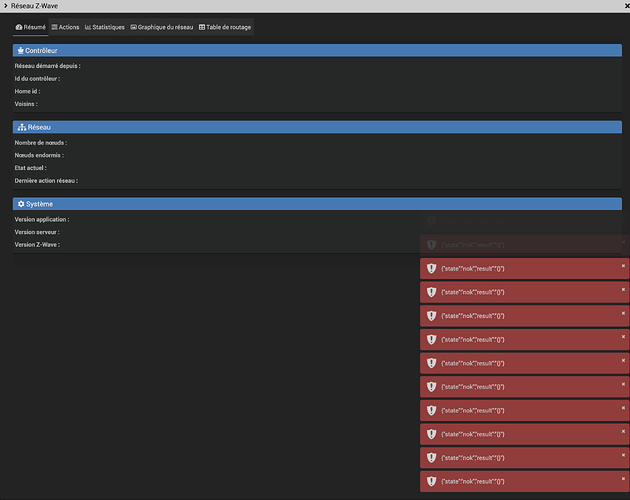Select the 'Version serveur :' label

coord(37,232)
